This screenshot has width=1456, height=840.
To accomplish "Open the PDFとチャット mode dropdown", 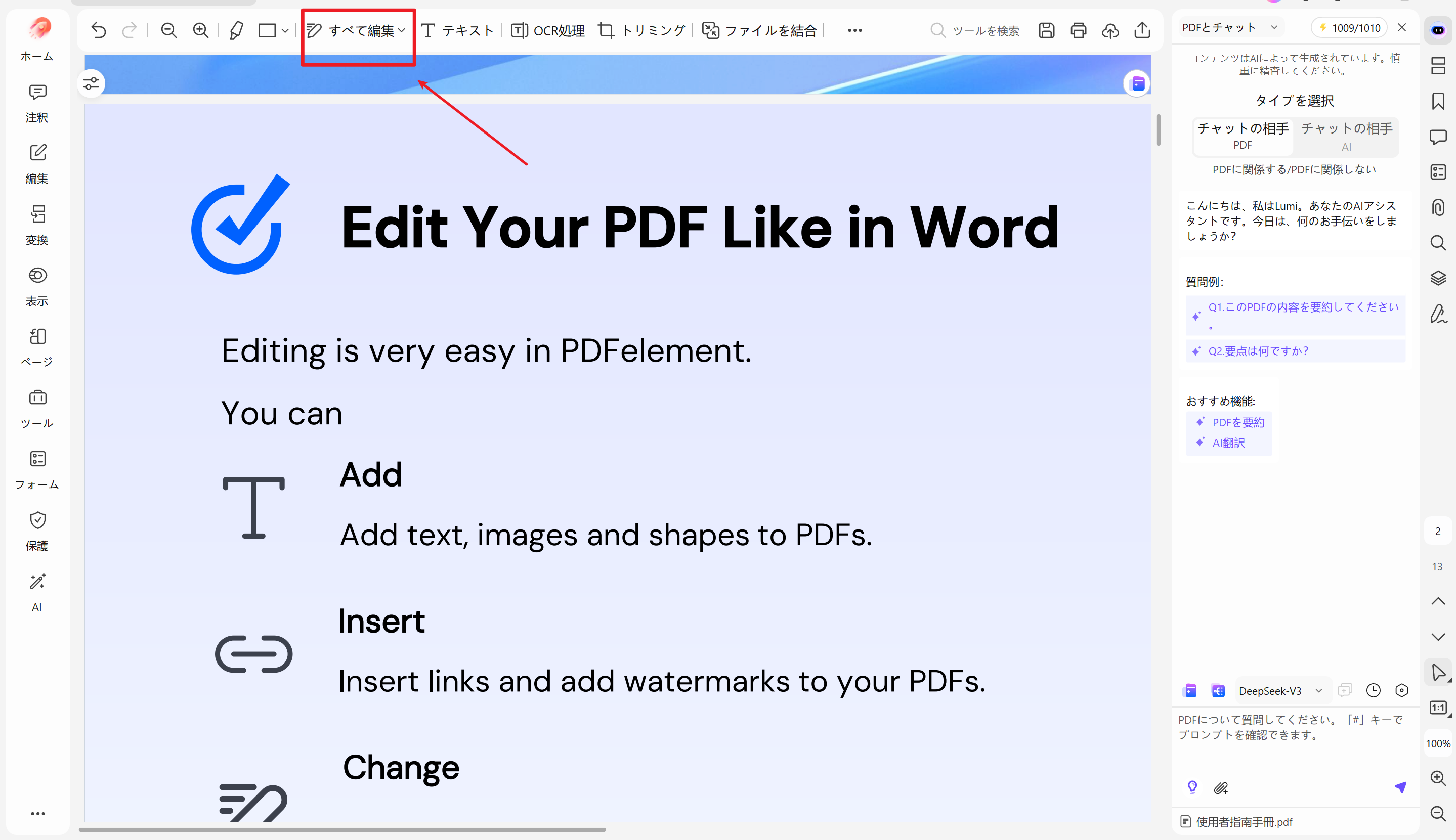I will [x=1274, y=27].
